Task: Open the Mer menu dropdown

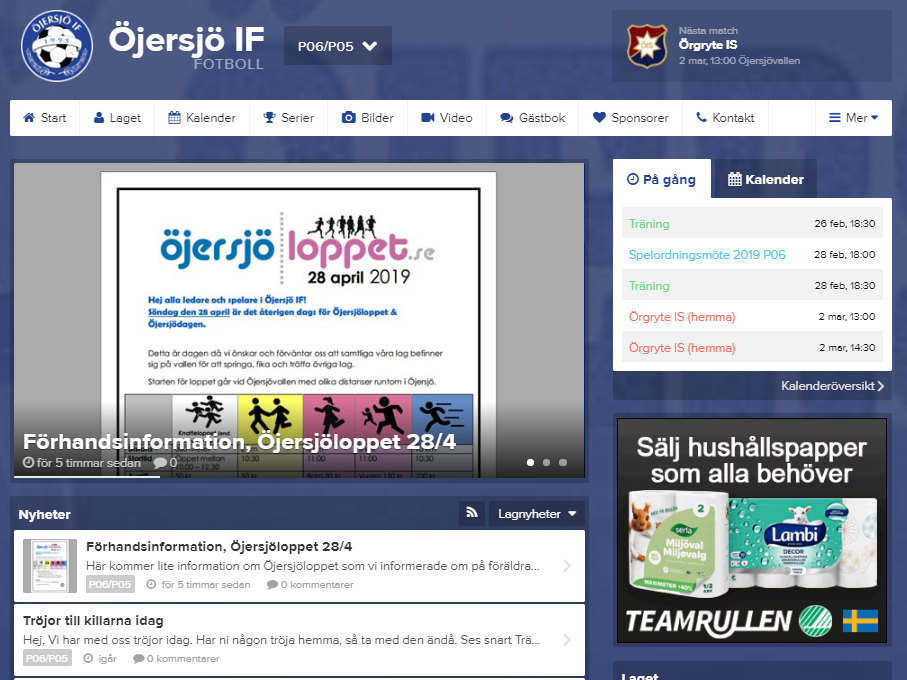Action: (x=853, y=118)
